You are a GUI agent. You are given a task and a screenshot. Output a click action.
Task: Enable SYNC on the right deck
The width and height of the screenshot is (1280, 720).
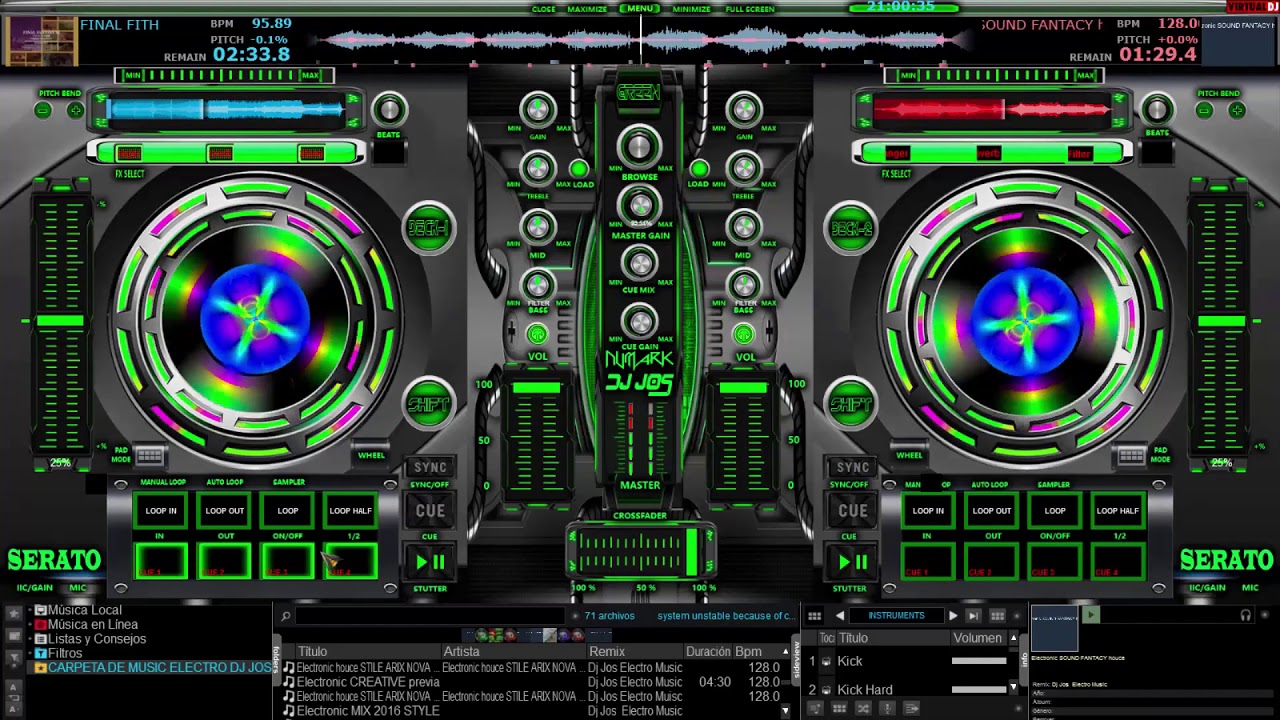pos(852,467)
